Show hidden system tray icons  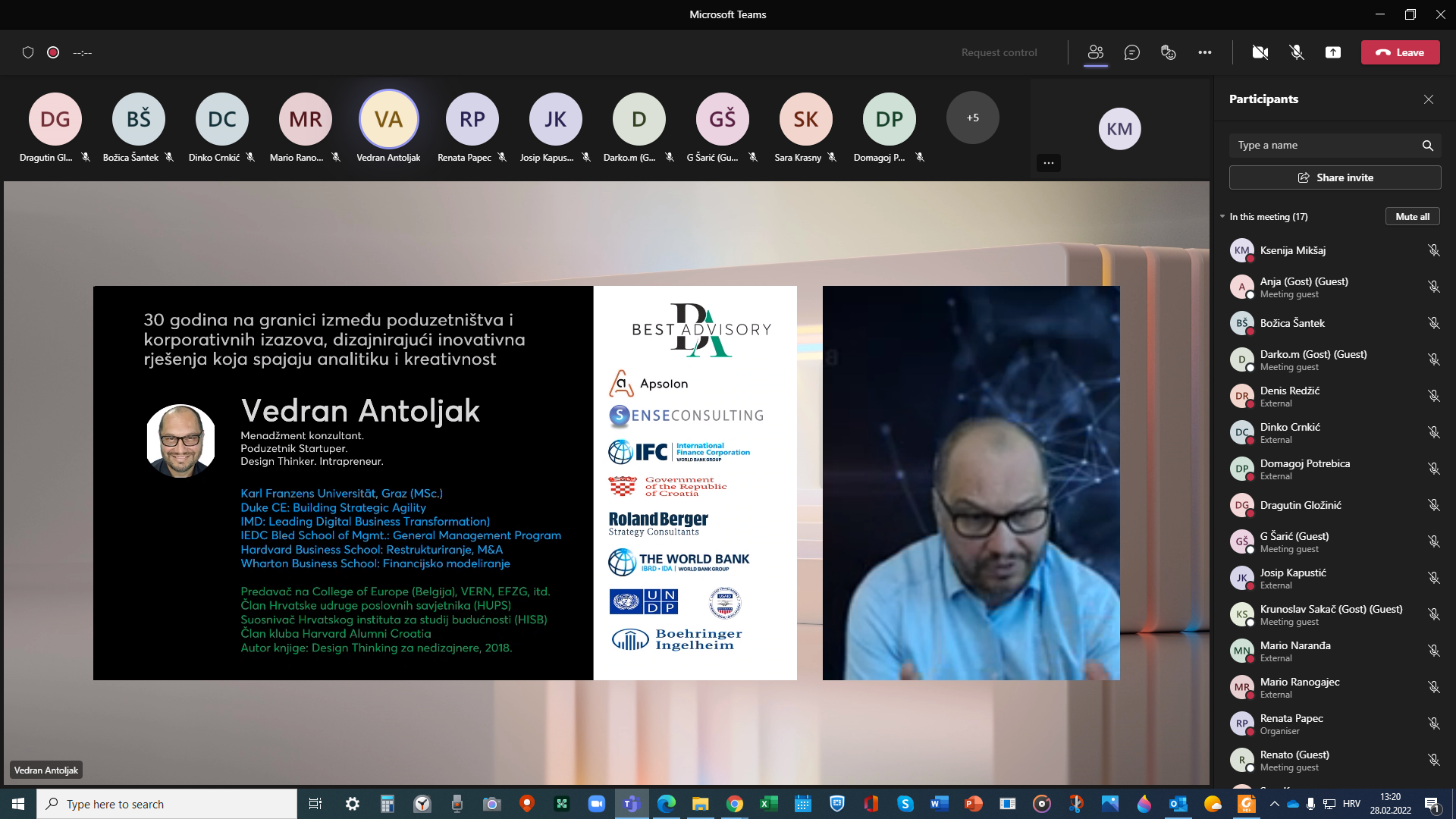point(1274,804)
